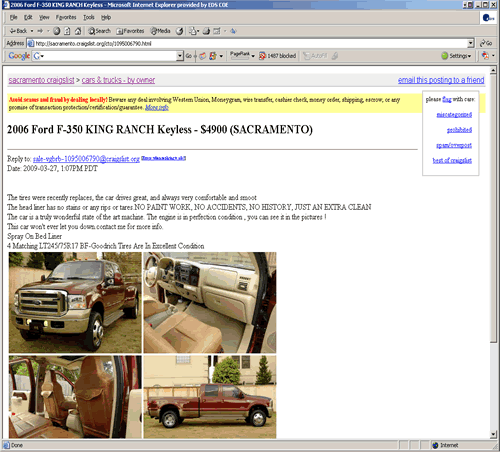Click the Forward arrow button

(40, 31)
